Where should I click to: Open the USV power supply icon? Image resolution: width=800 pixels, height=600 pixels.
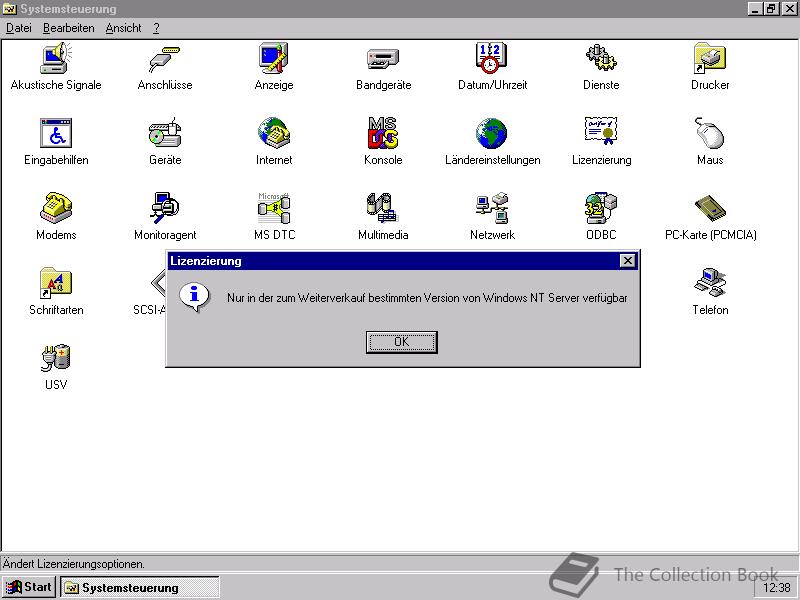[x=56, y=357]
